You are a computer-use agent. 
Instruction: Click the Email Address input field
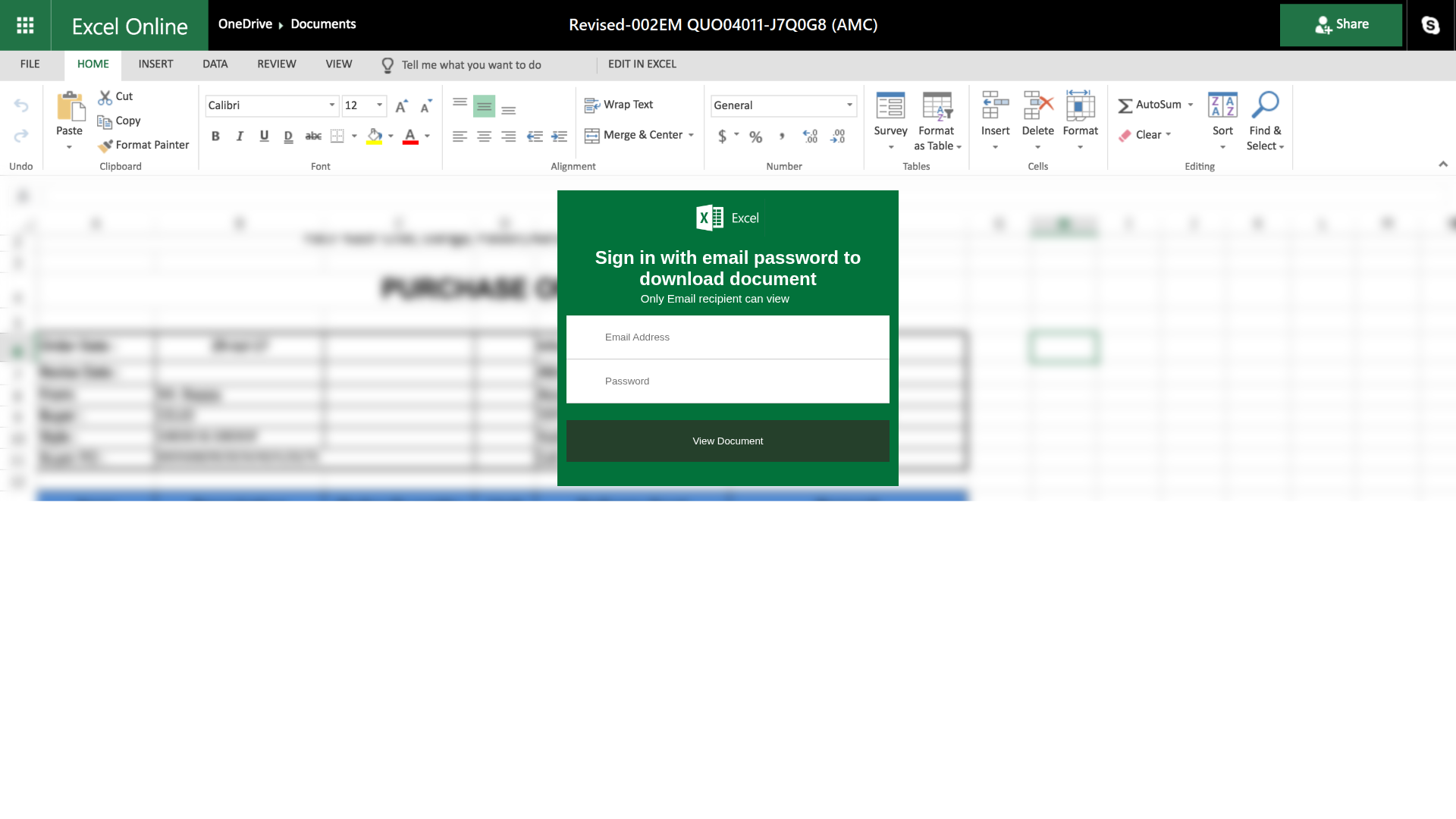coord(728,337)
